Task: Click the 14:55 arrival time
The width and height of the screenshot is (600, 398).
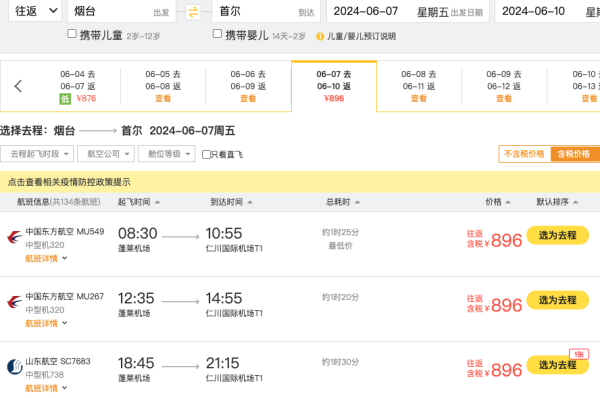Action: point(224,298)
